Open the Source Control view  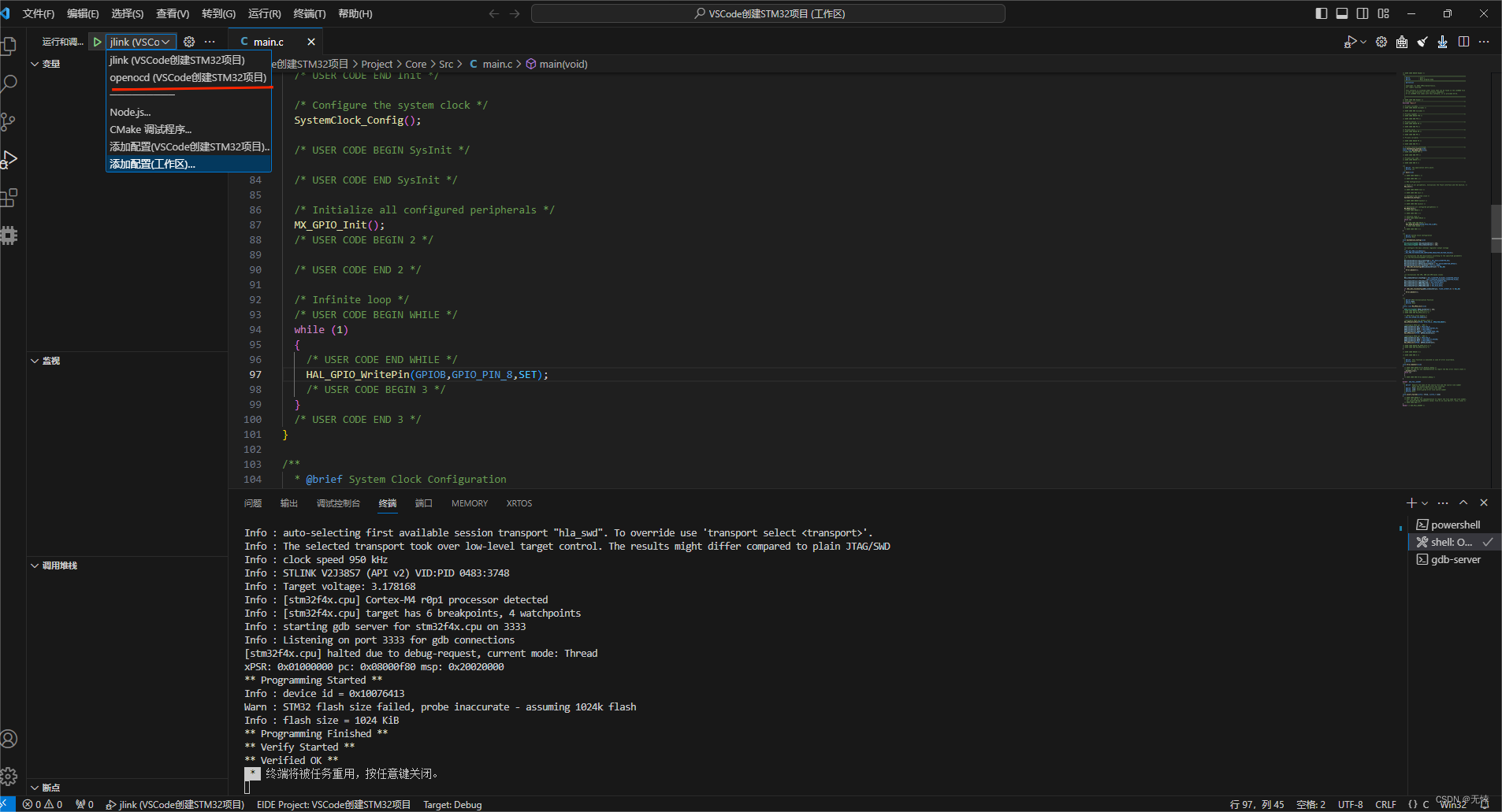(9, 121)
